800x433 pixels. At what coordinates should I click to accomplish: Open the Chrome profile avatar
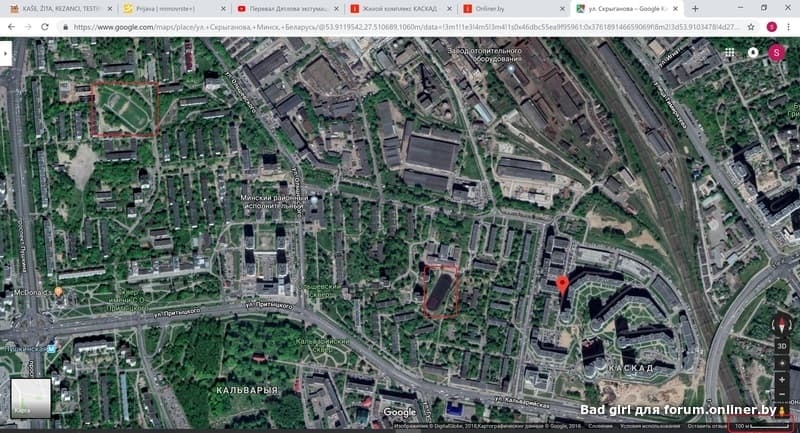771,27
